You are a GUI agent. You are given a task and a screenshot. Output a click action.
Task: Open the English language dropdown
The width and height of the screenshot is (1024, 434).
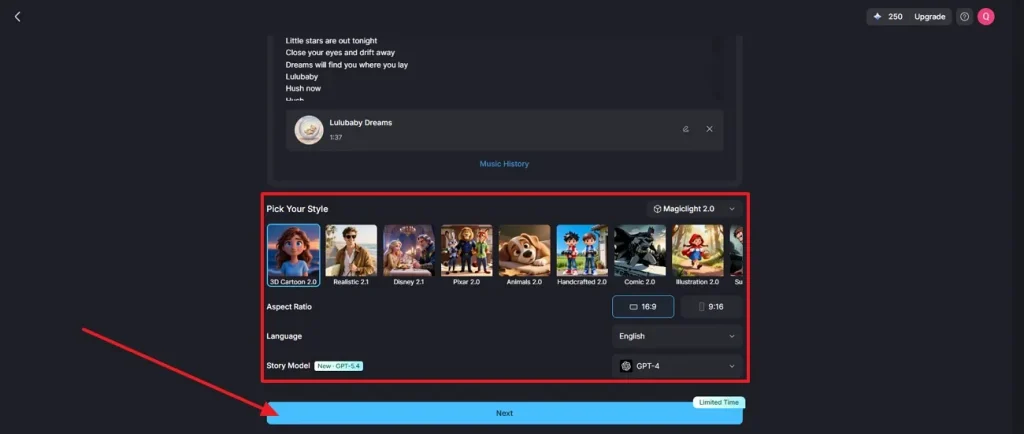(677, 336)
